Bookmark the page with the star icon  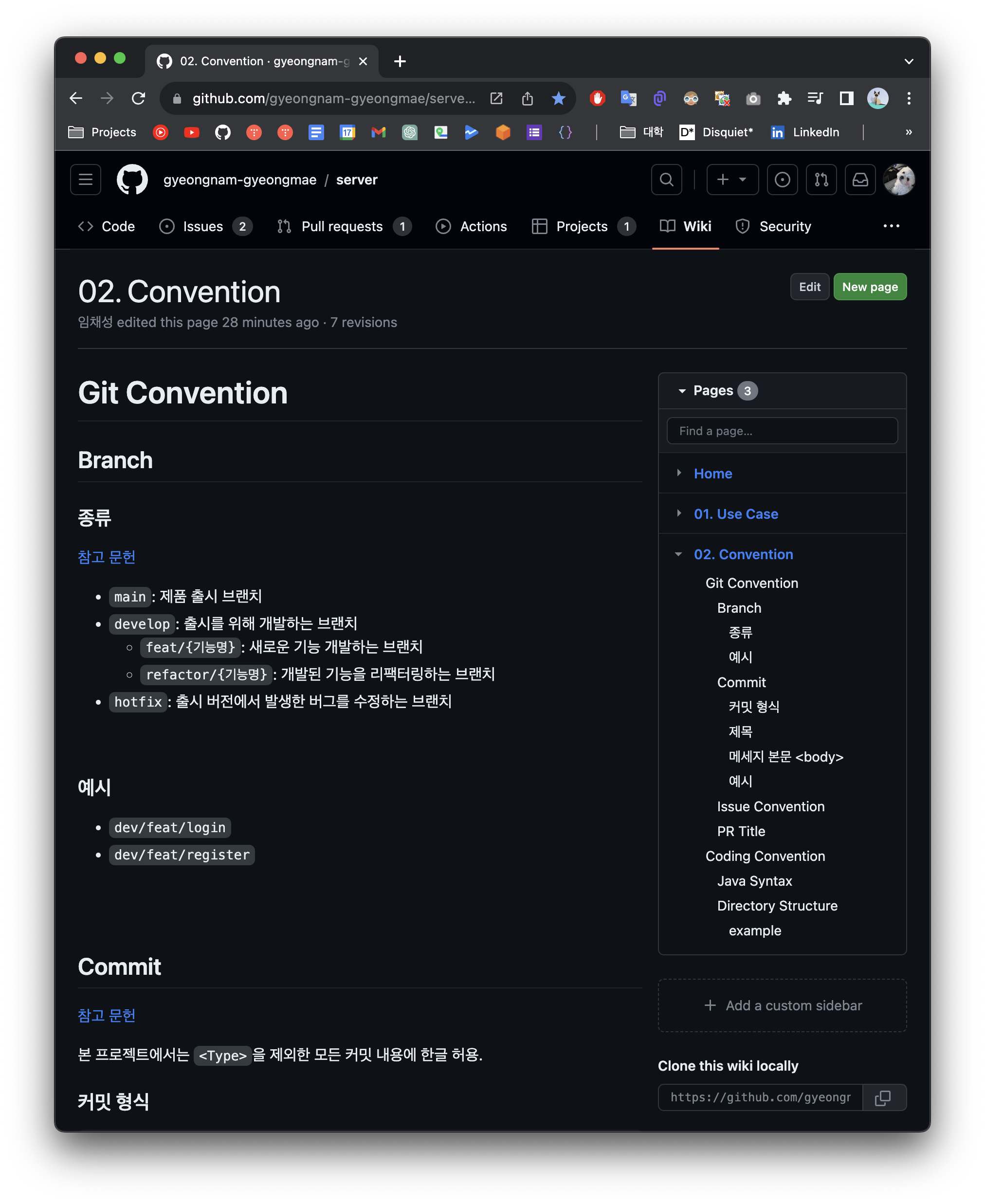(558, 99)
